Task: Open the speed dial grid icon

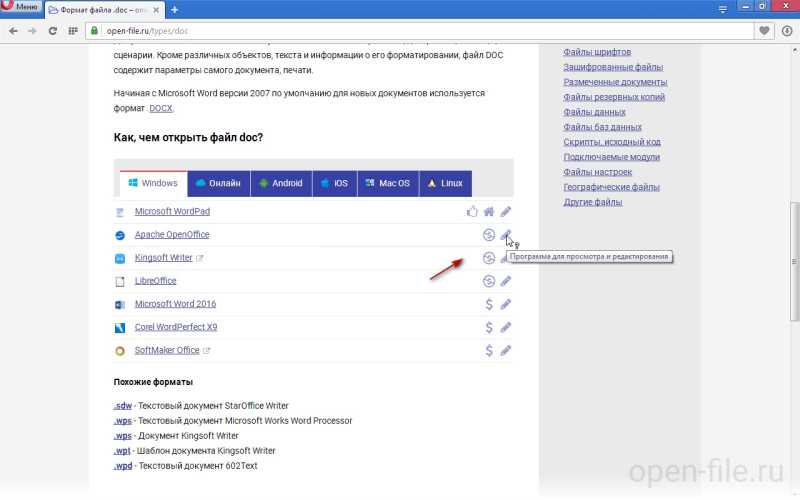Action: point(73,31)
